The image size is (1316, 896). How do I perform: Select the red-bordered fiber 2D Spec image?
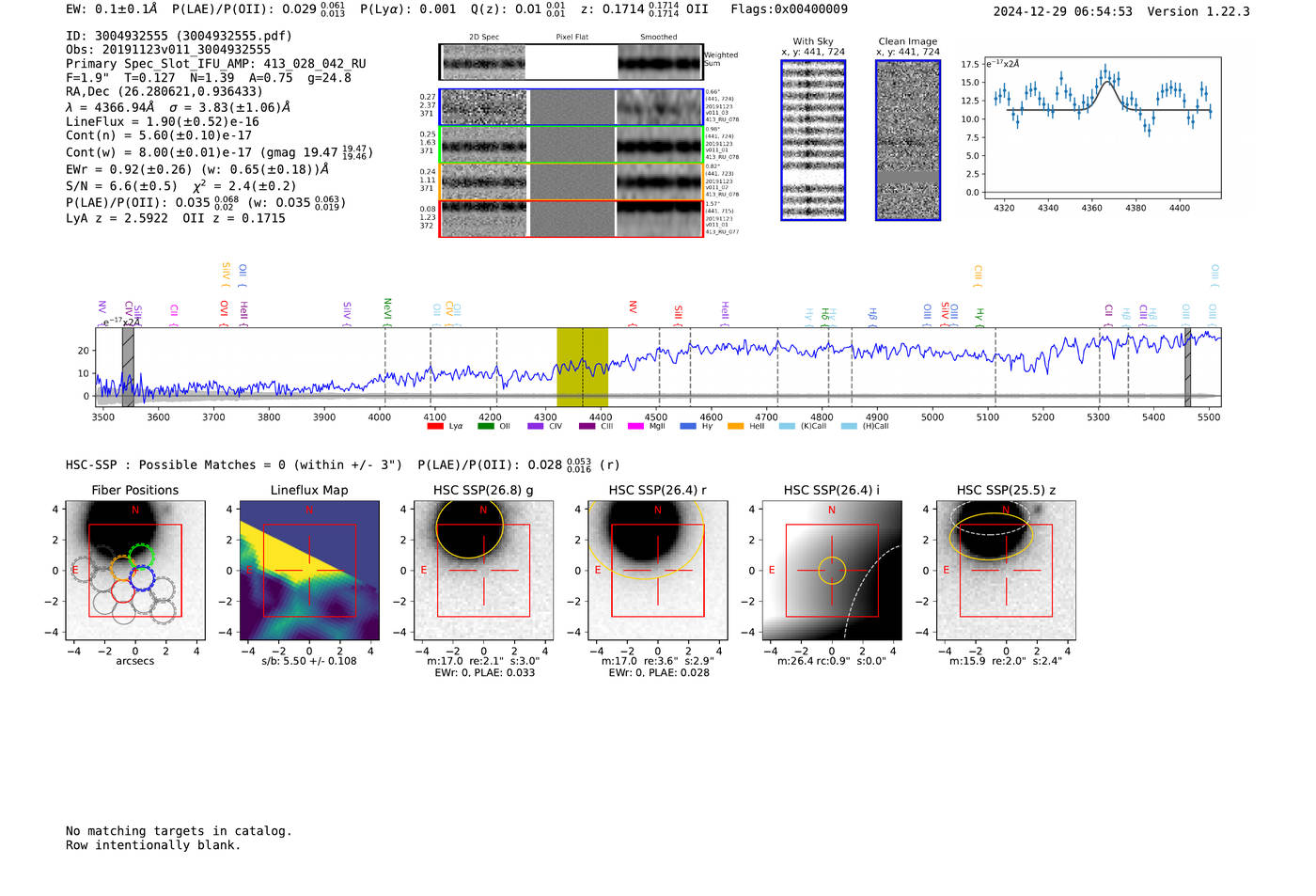pos(483,219)
